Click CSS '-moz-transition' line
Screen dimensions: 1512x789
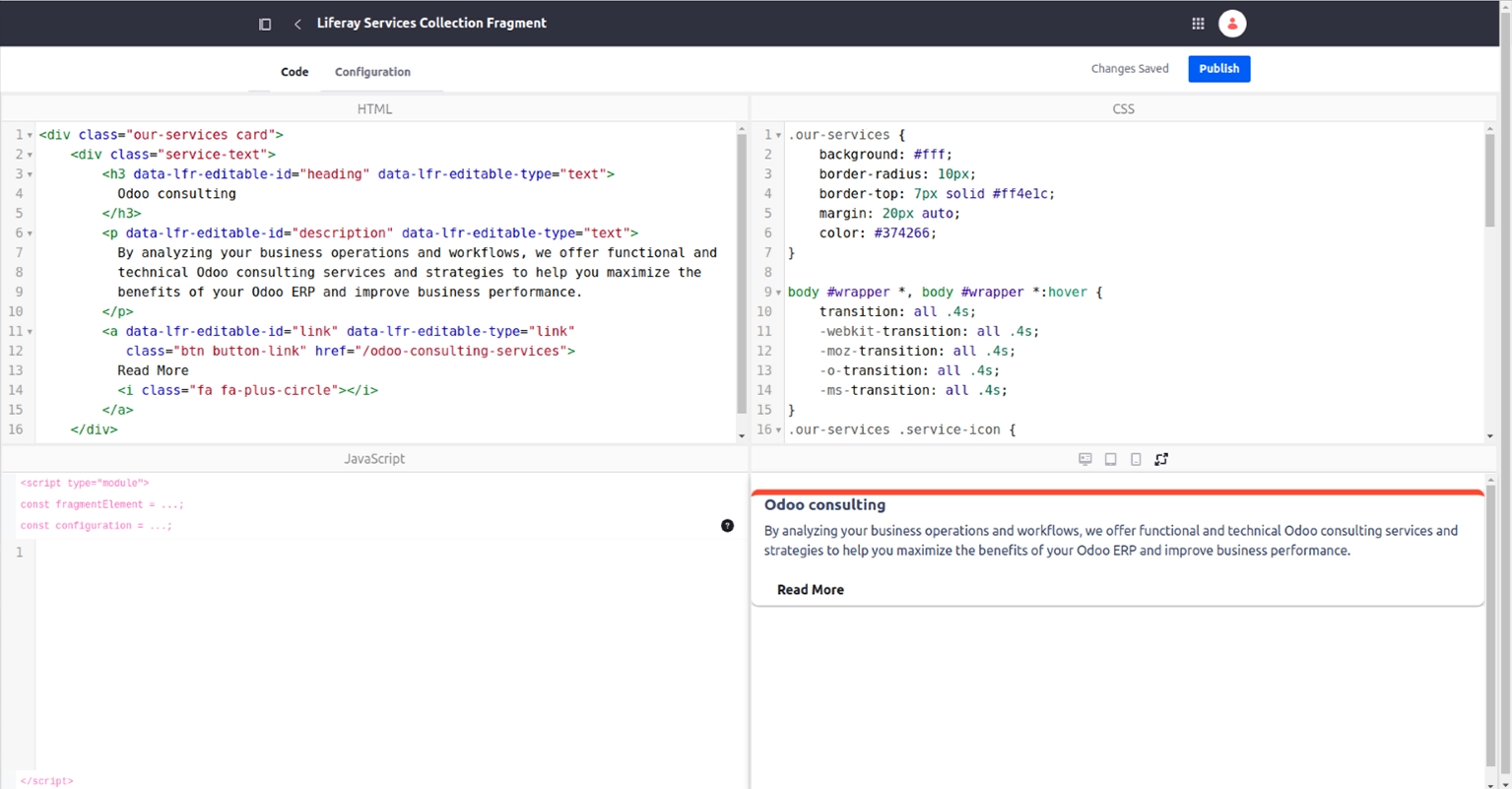pos(918,352)
